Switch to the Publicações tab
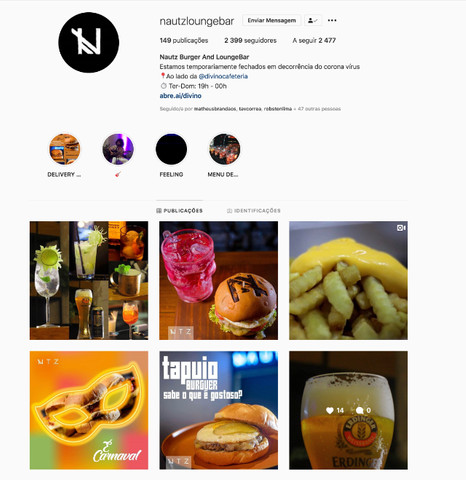The height and width of the screenshot is (480, 466). (x=180, y=211)
